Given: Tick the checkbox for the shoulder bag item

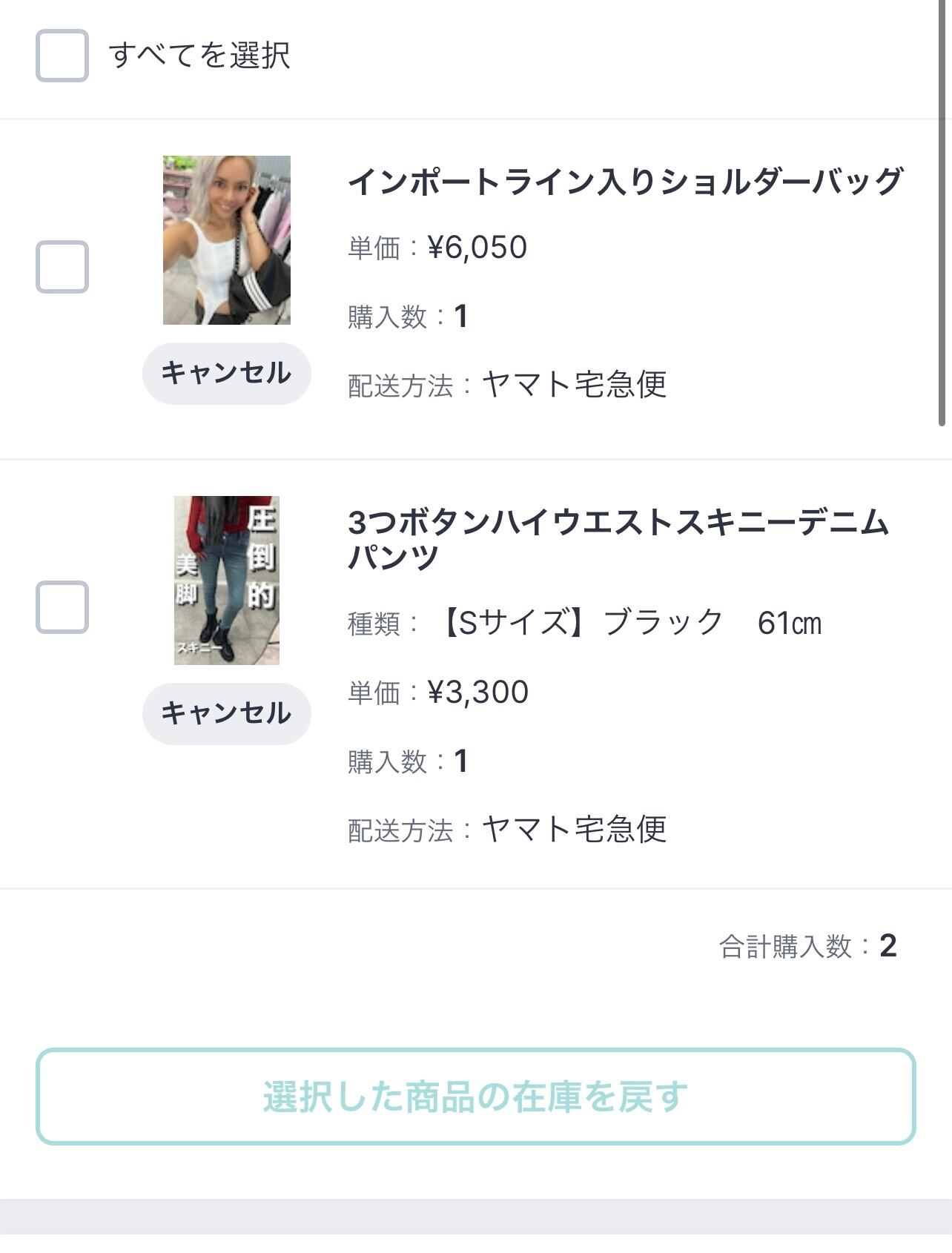Looking at the screenshot, I should point(62,267).
